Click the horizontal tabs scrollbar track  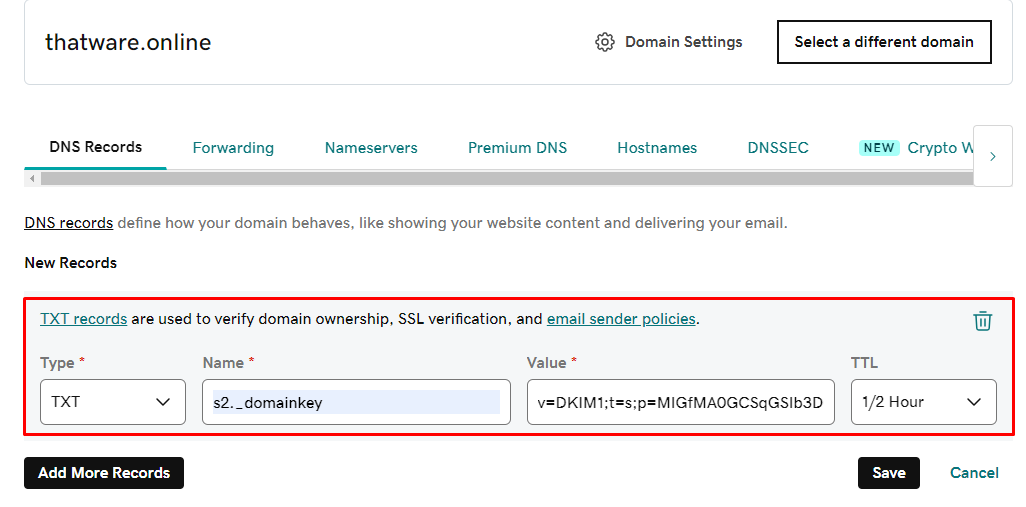507,179
